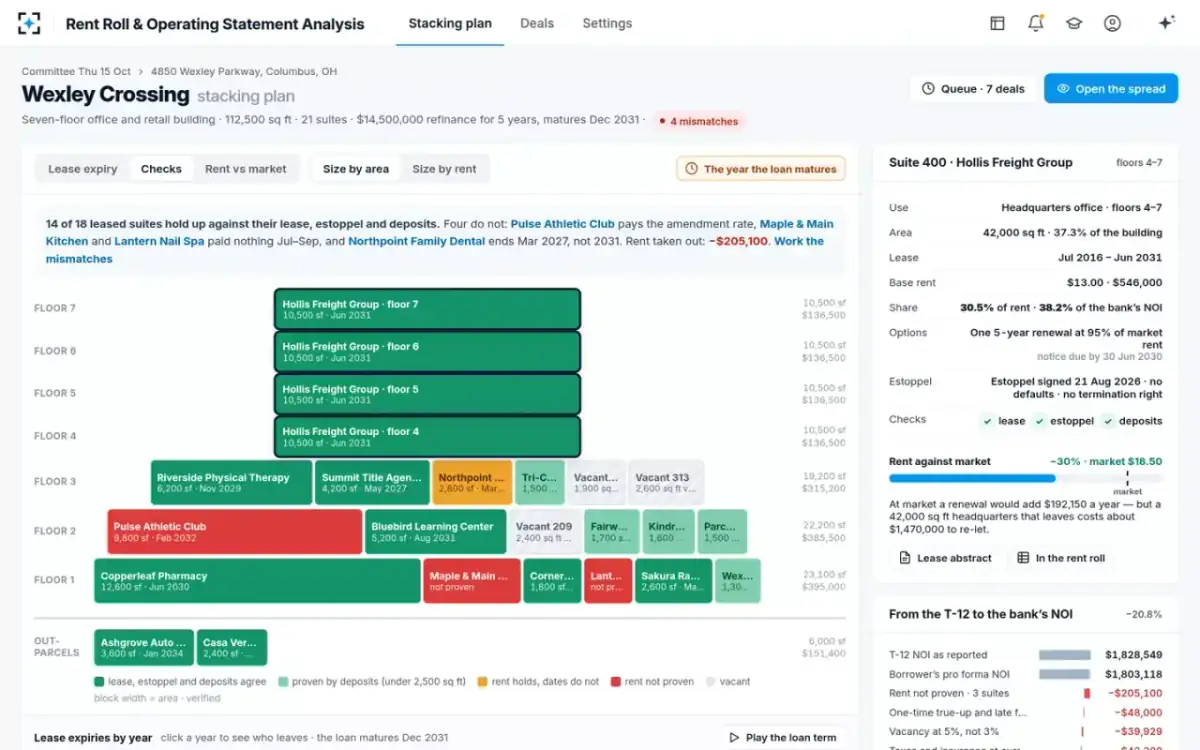Select the Tri-C suite block
The image size is (1200, 750).
click(x=540, y=482)
